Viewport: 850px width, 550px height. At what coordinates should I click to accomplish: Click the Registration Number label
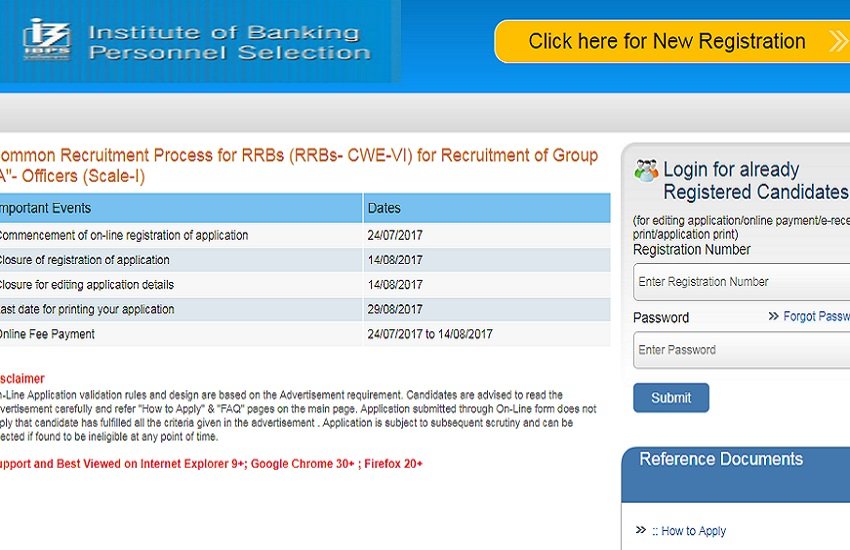[x=692, y=250]
